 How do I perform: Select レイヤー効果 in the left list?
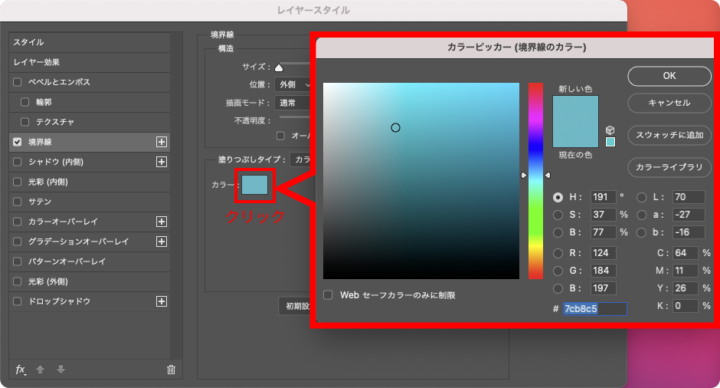(x=90, y=62)
